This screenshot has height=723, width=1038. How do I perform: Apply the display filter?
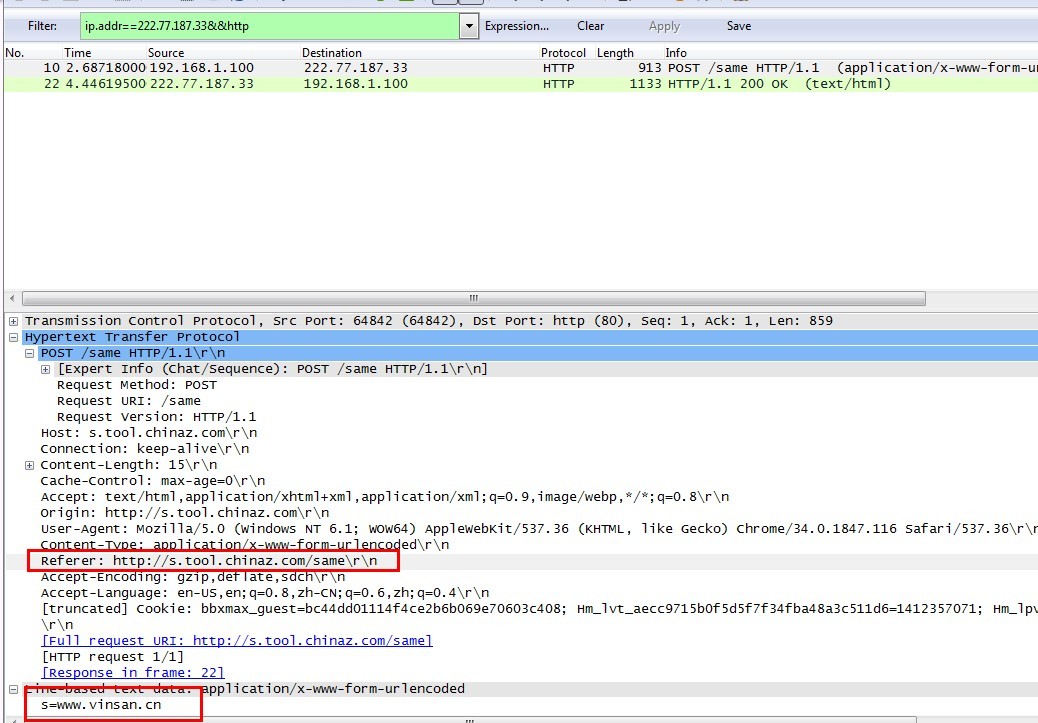point(664,26)
